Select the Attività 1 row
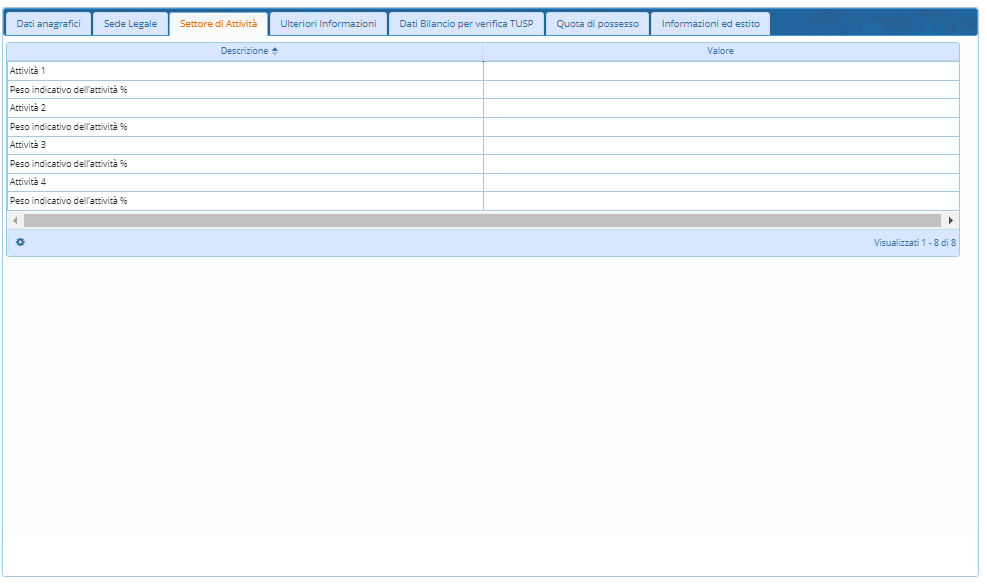Screen dimensions: 987x584 pos(28,71)
